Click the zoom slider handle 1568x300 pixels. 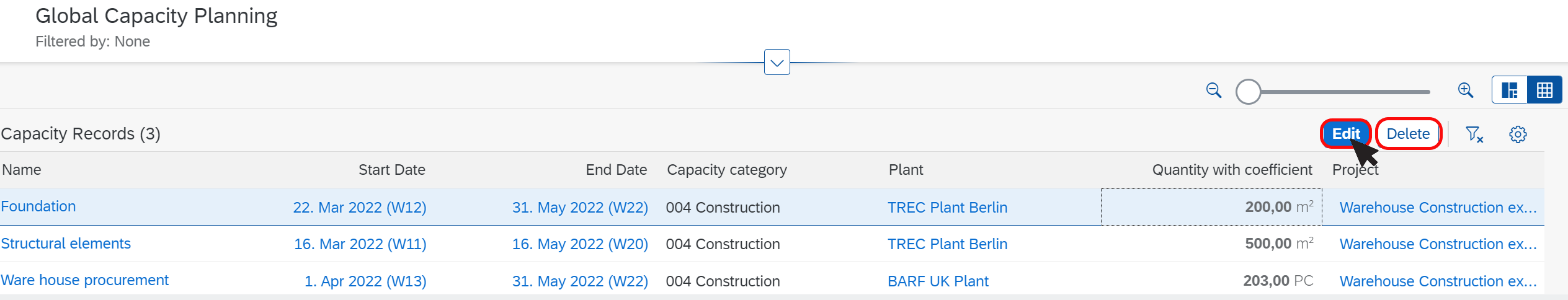tap(1248, 92)
